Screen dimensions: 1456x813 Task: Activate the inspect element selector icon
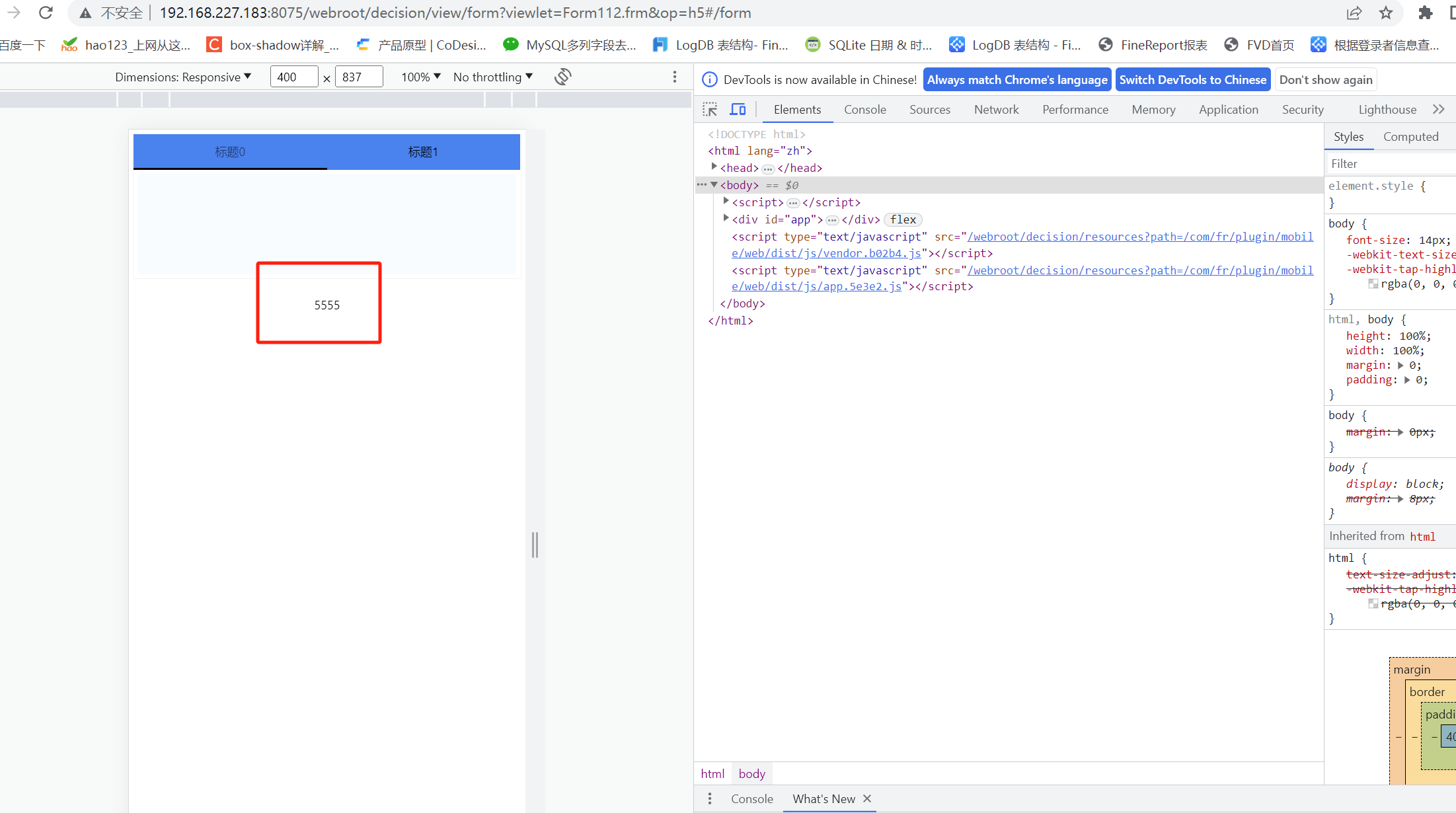coord(710,109)
